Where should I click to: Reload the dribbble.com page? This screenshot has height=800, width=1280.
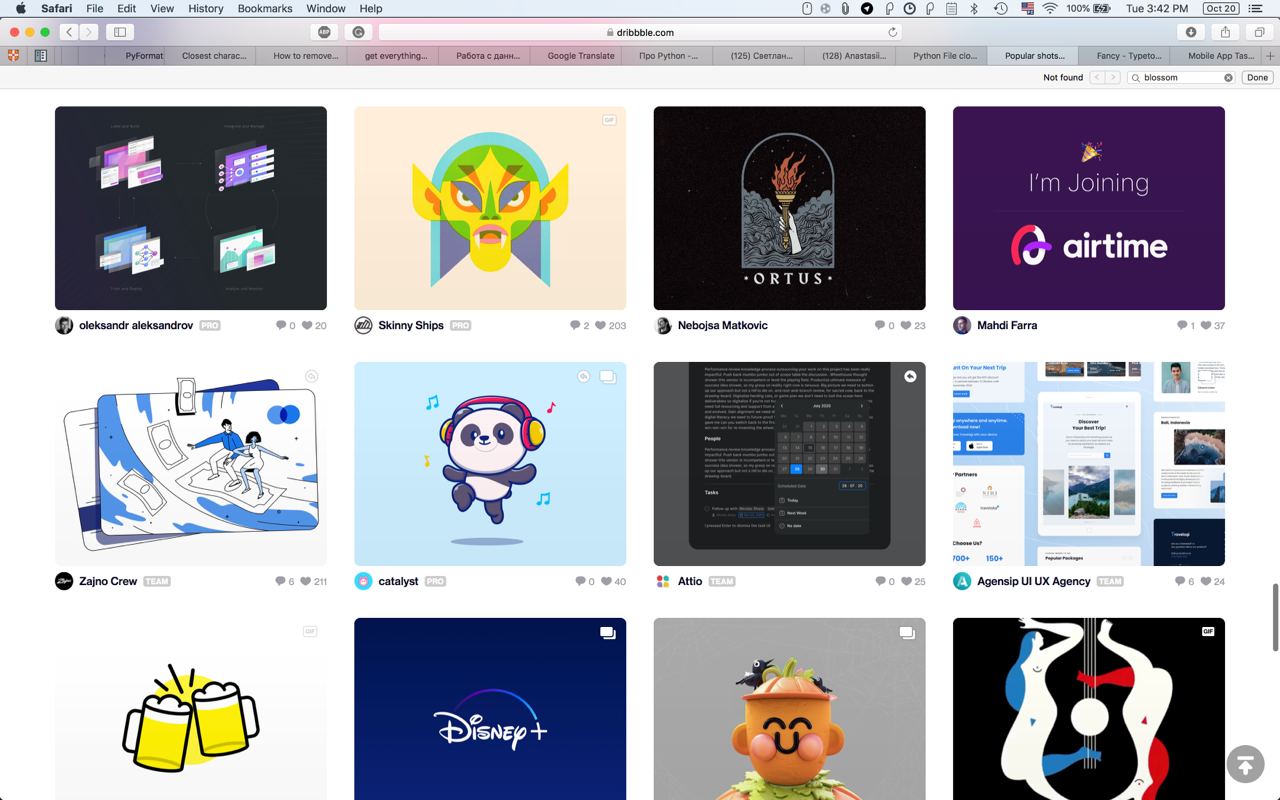click(x=893, y=32)
